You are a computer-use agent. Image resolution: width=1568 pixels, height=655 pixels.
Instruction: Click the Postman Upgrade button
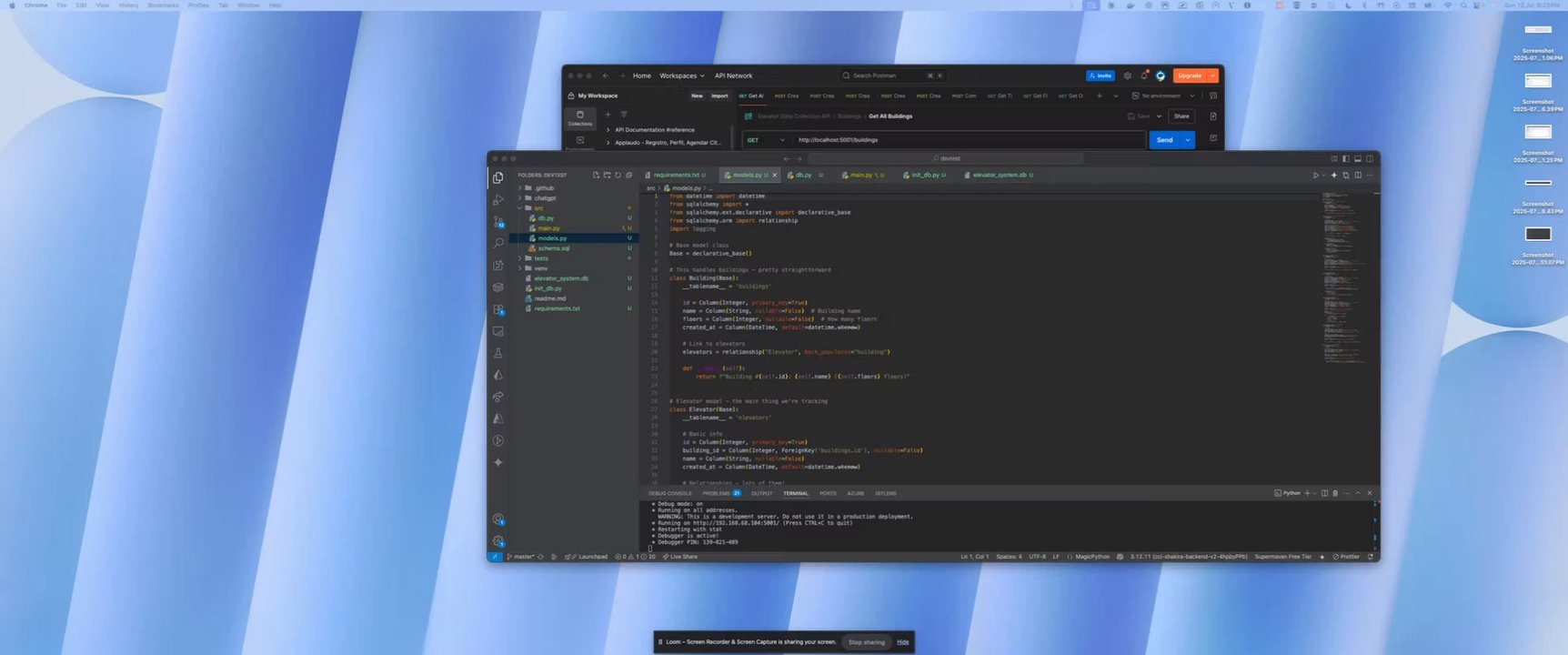[x=1190, y=76]
